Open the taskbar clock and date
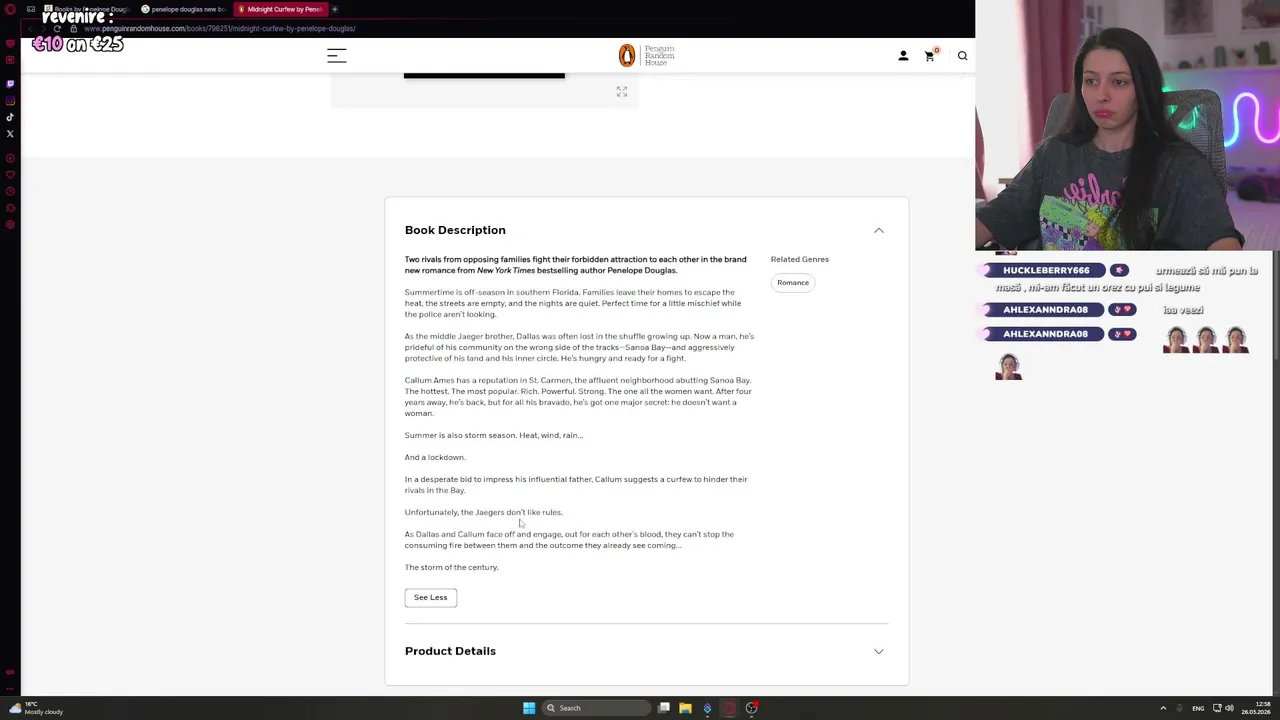Viewport: 1280px width, 720px height. click(1256, 708)
